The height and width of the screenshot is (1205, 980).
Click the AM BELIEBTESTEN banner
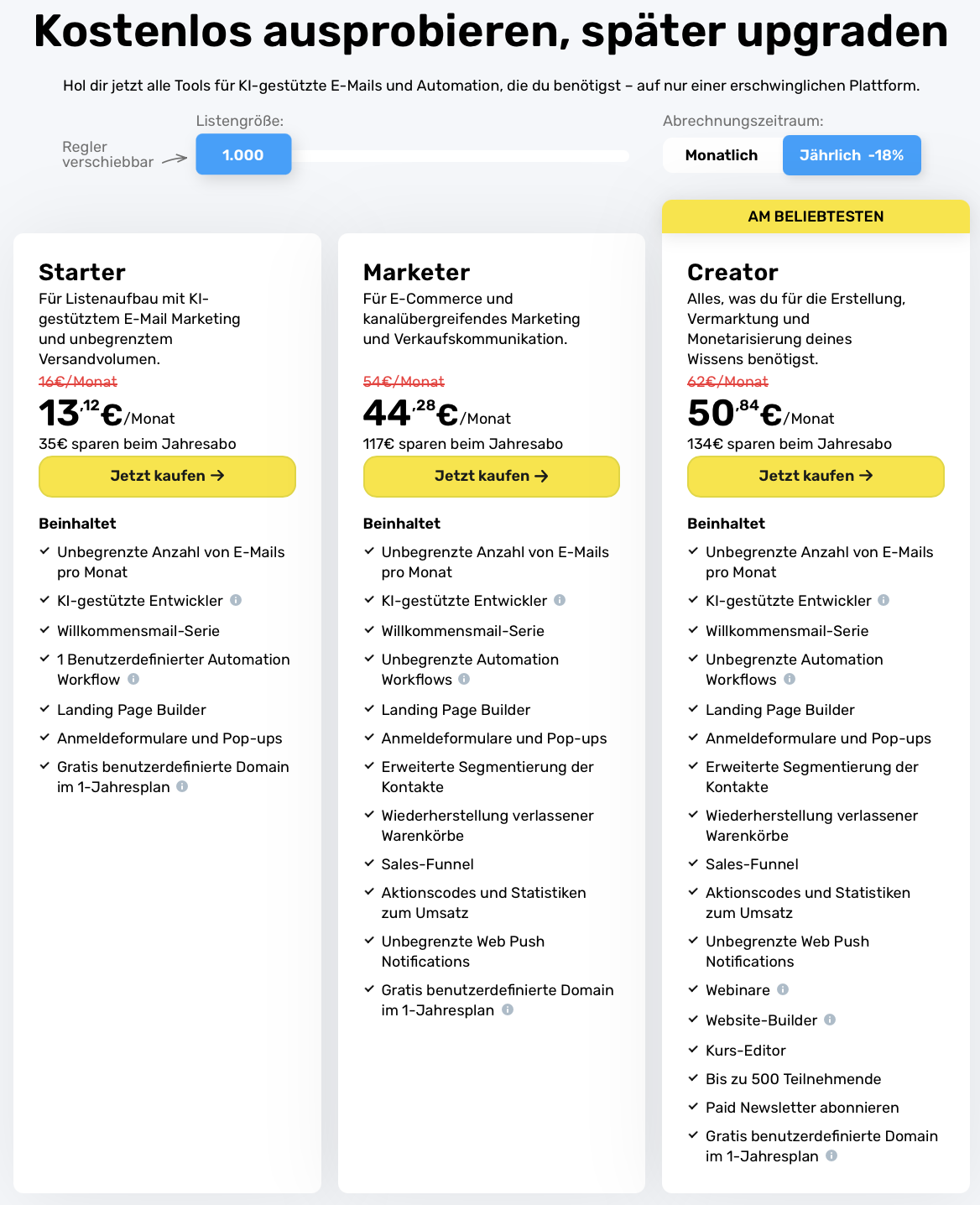[x=816, y=216]
